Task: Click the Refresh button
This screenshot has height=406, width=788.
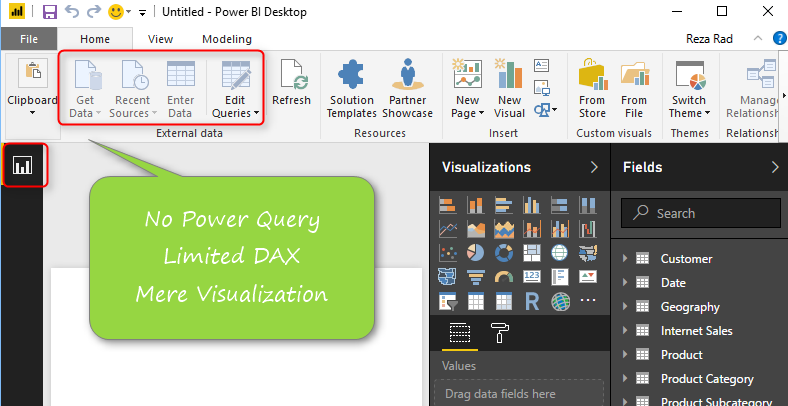Action: (291, 83)
